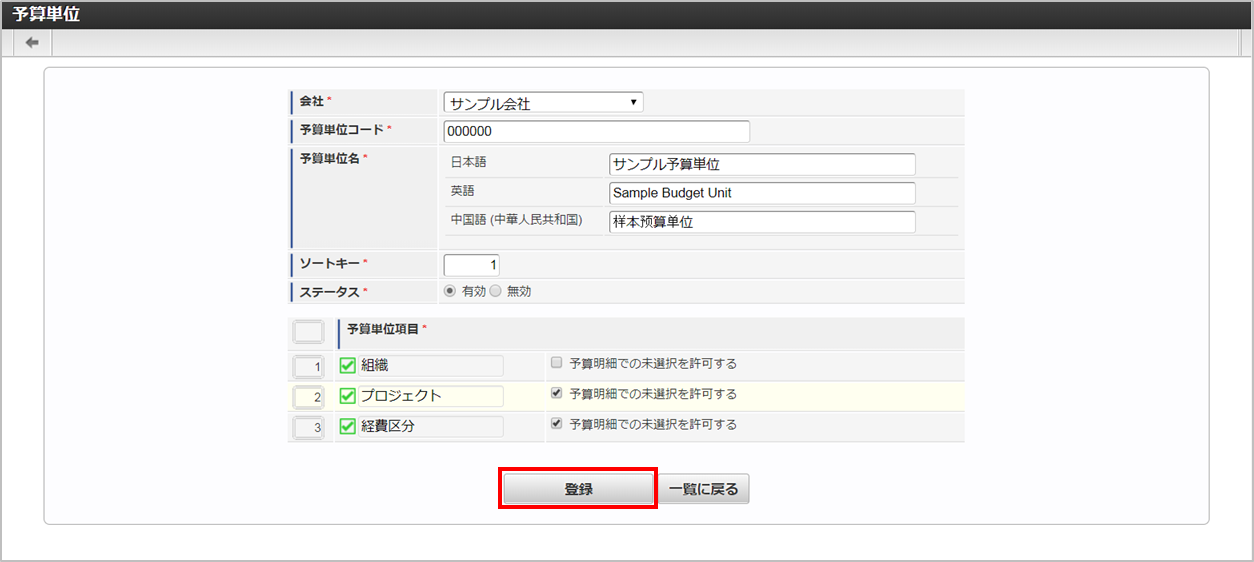Click the 予算単位コード input field

[x=597, y=132]
